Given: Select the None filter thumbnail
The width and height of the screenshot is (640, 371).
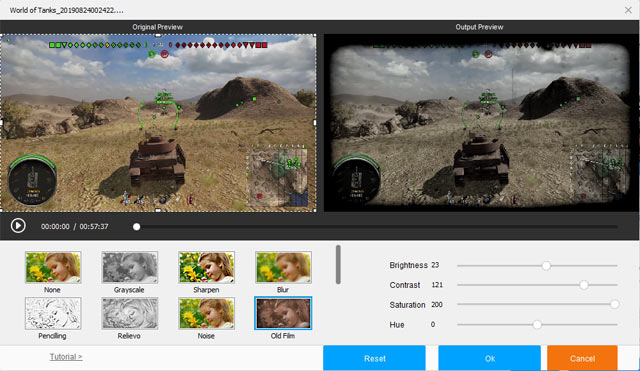Looking at the screenshot, I should pyautogui.click(x=53, y=267).
